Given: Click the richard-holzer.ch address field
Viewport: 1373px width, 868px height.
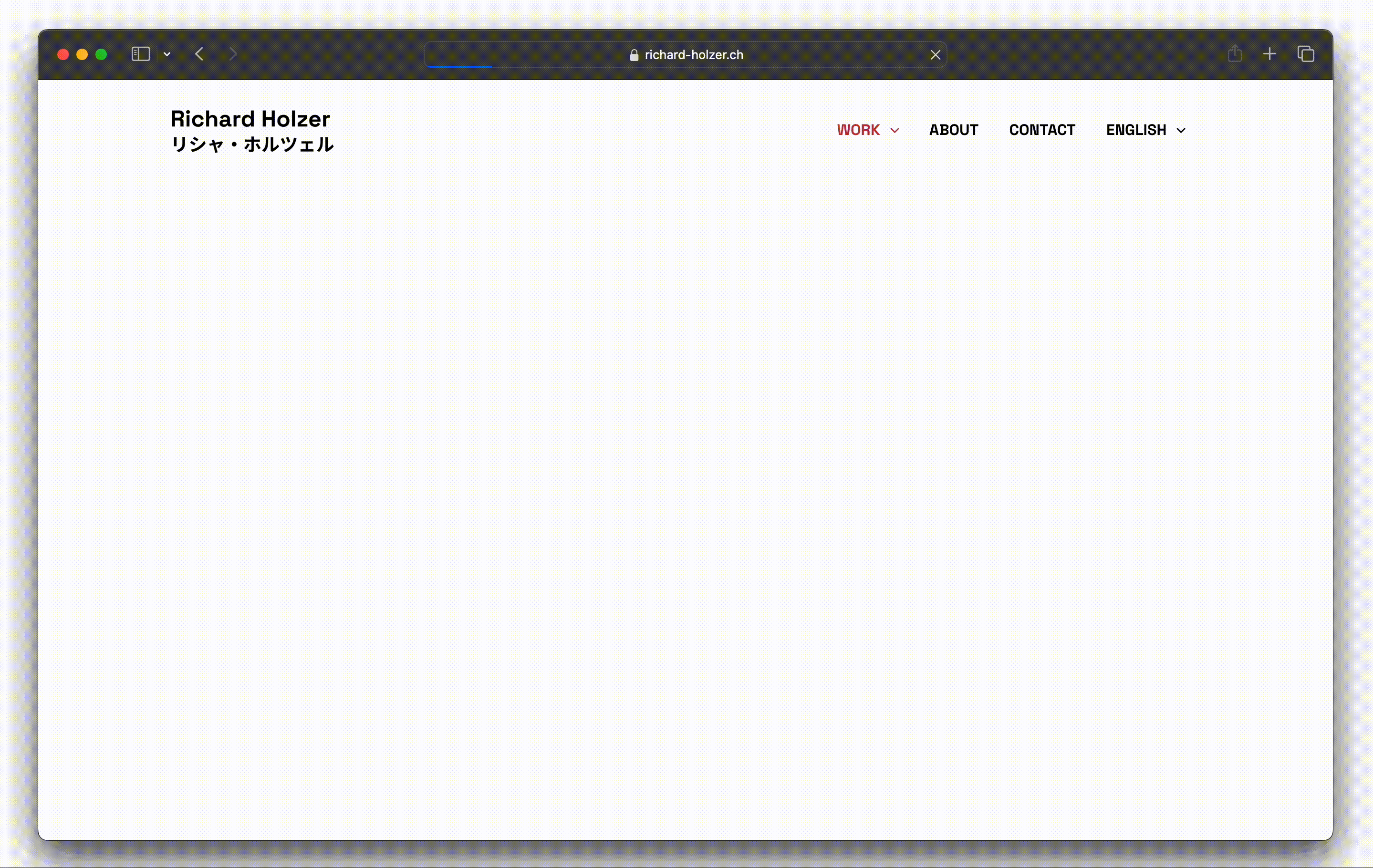Looking at the screenshot, I should pos(693,55).
